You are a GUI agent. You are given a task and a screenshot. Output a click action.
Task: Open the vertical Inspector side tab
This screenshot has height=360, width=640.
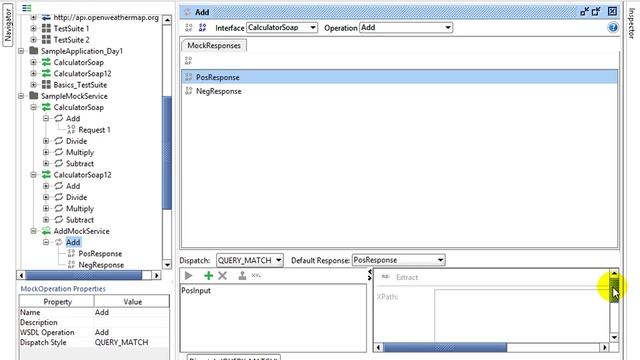[631, 23]
